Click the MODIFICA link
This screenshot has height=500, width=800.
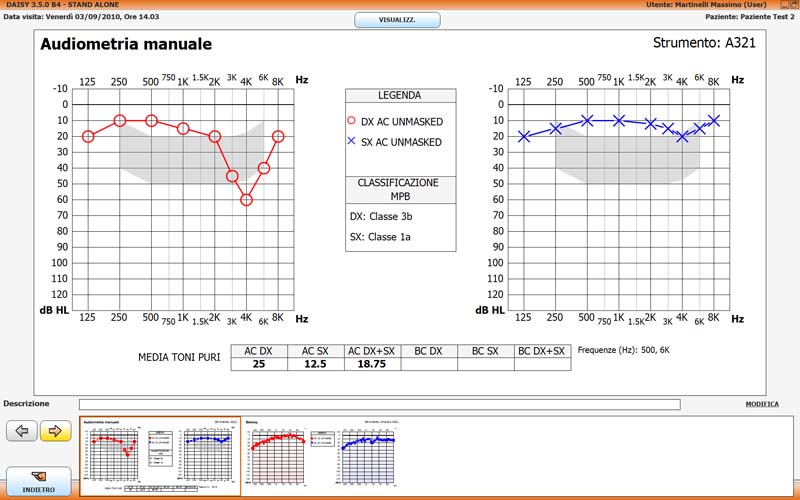[763, 404]
